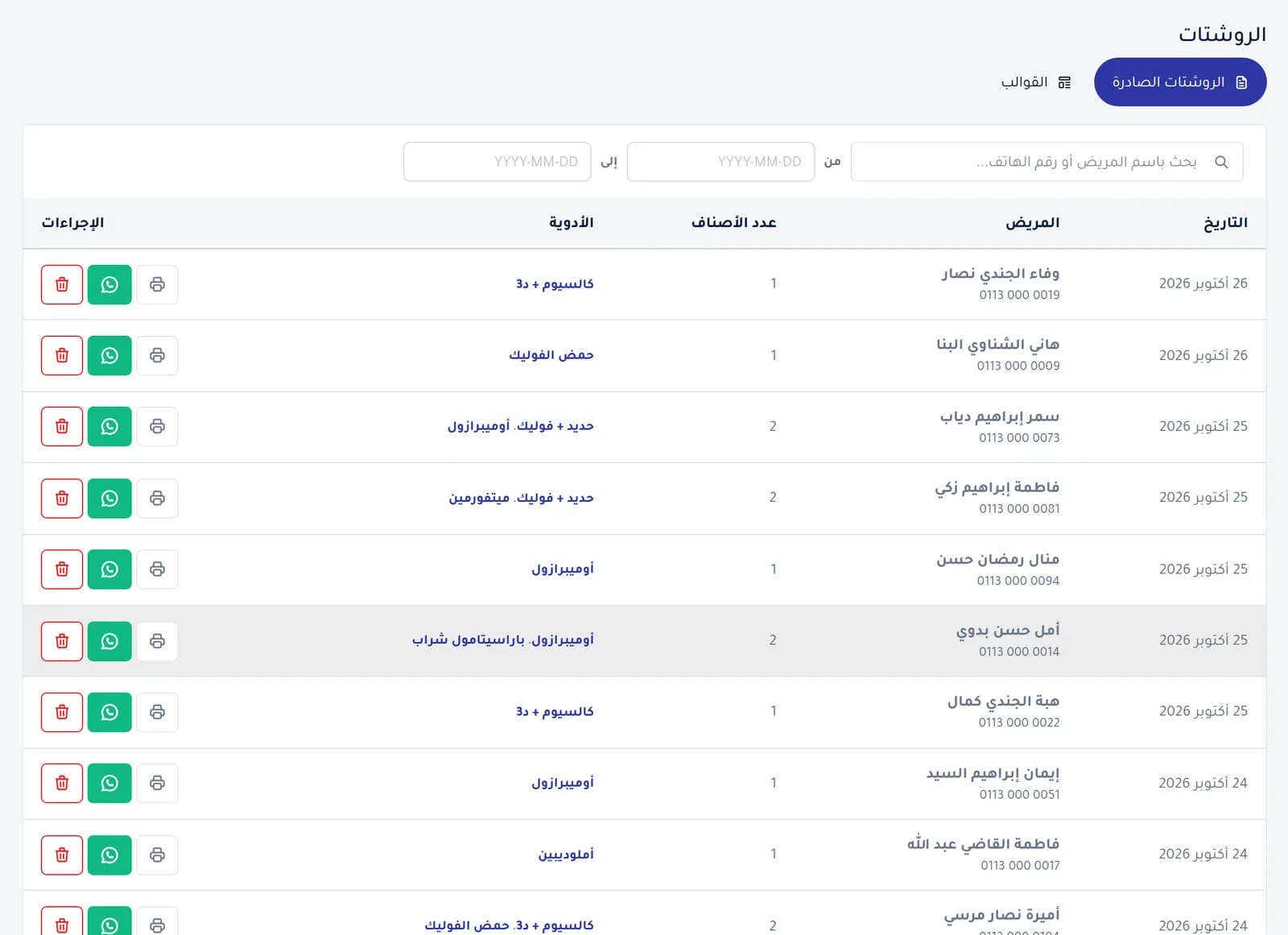Focus the patient name or phone search field
Image resolution: width=1288 pixels, height=935 pixels.
click(x=1046, y=162)
